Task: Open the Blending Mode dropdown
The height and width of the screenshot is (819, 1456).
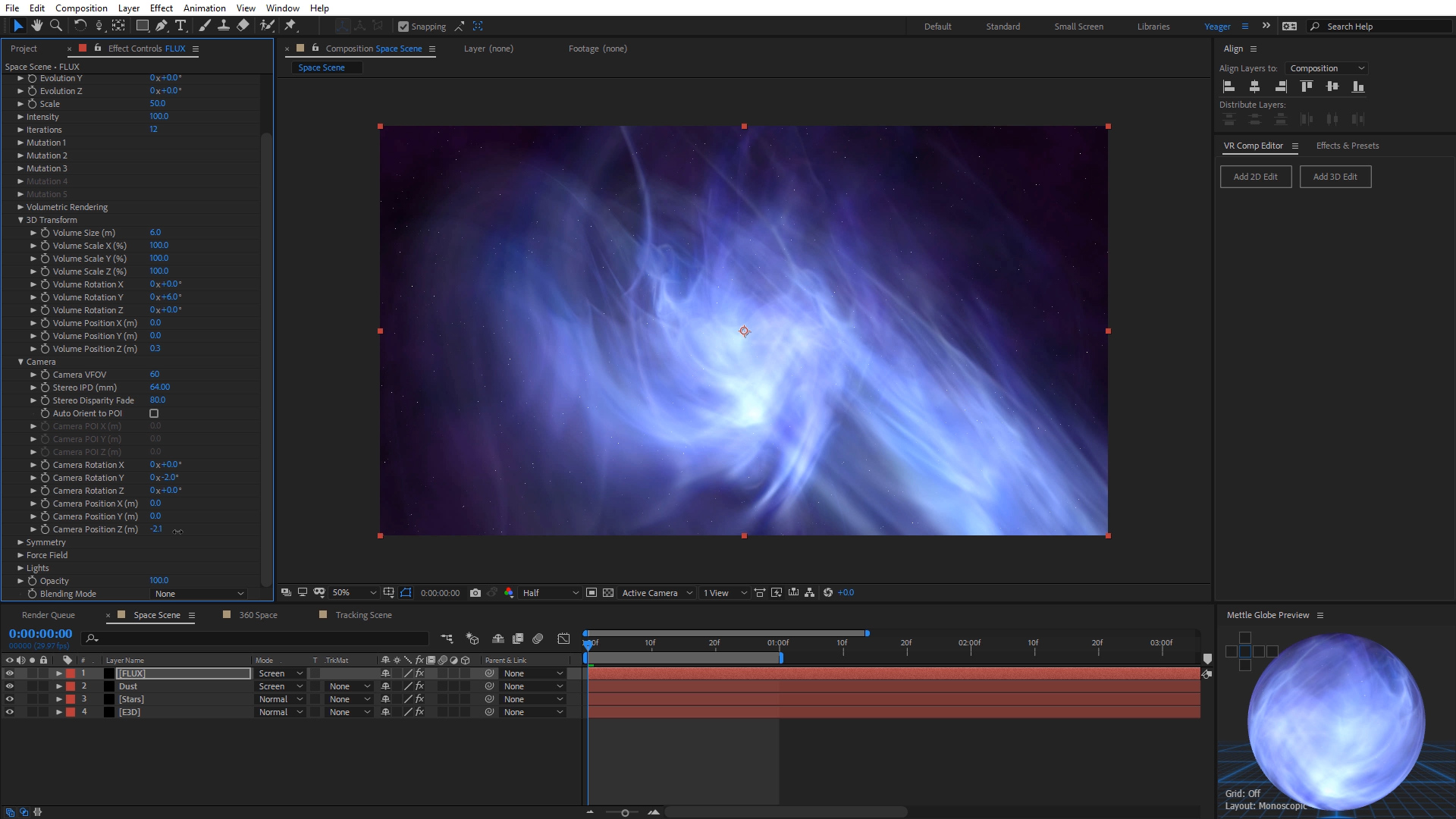Action: (199, 594)
